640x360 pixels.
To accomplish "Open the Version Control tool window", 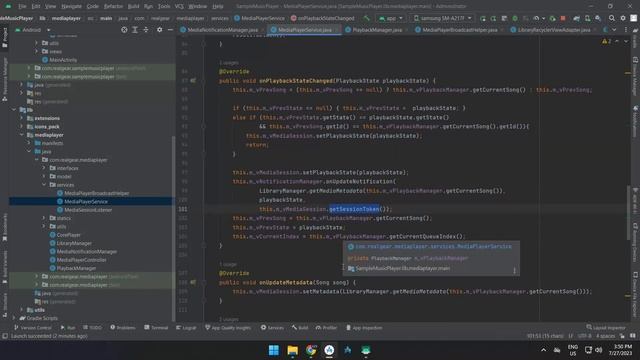I will pos(33,328).
